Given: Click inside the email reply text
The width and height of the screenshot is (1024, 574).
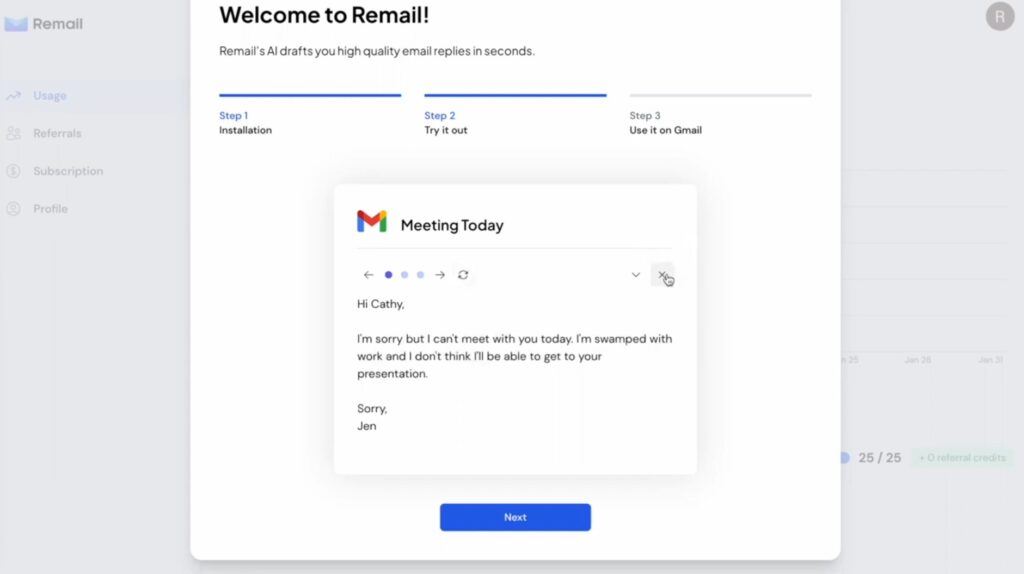Looking at the screenshot, I should pyautogui.click(x=515, y=364).
